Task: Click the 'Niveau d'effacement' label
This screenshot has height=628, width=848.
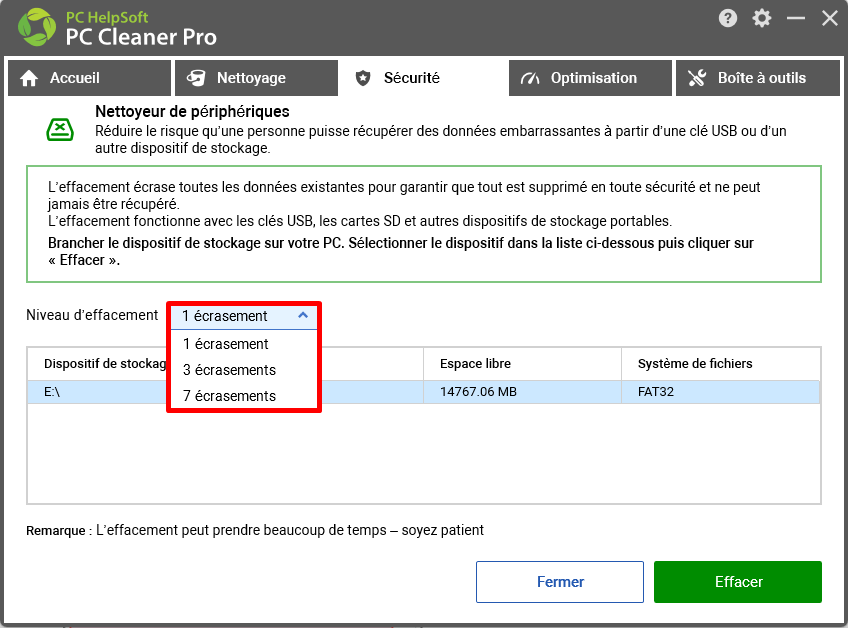Action: coord(92,315)
